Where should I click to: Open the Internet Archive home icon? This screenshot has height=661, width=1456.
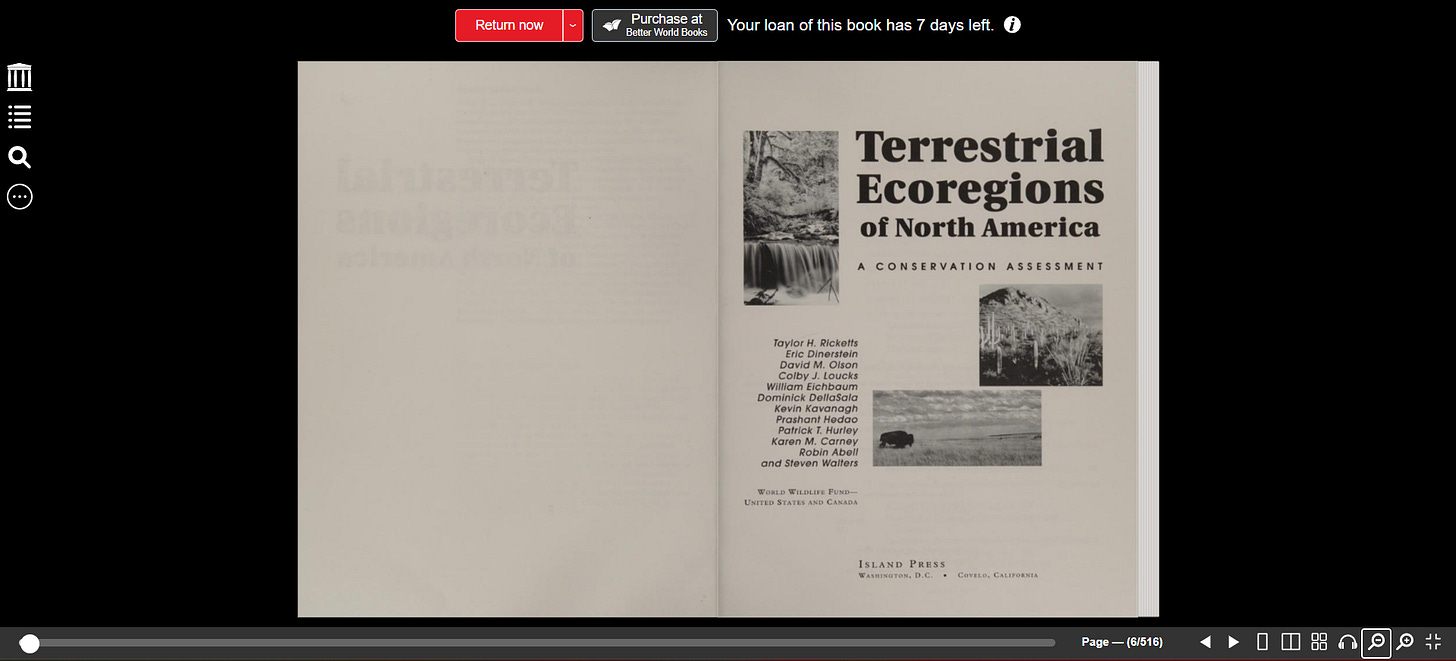click(19, 77)
